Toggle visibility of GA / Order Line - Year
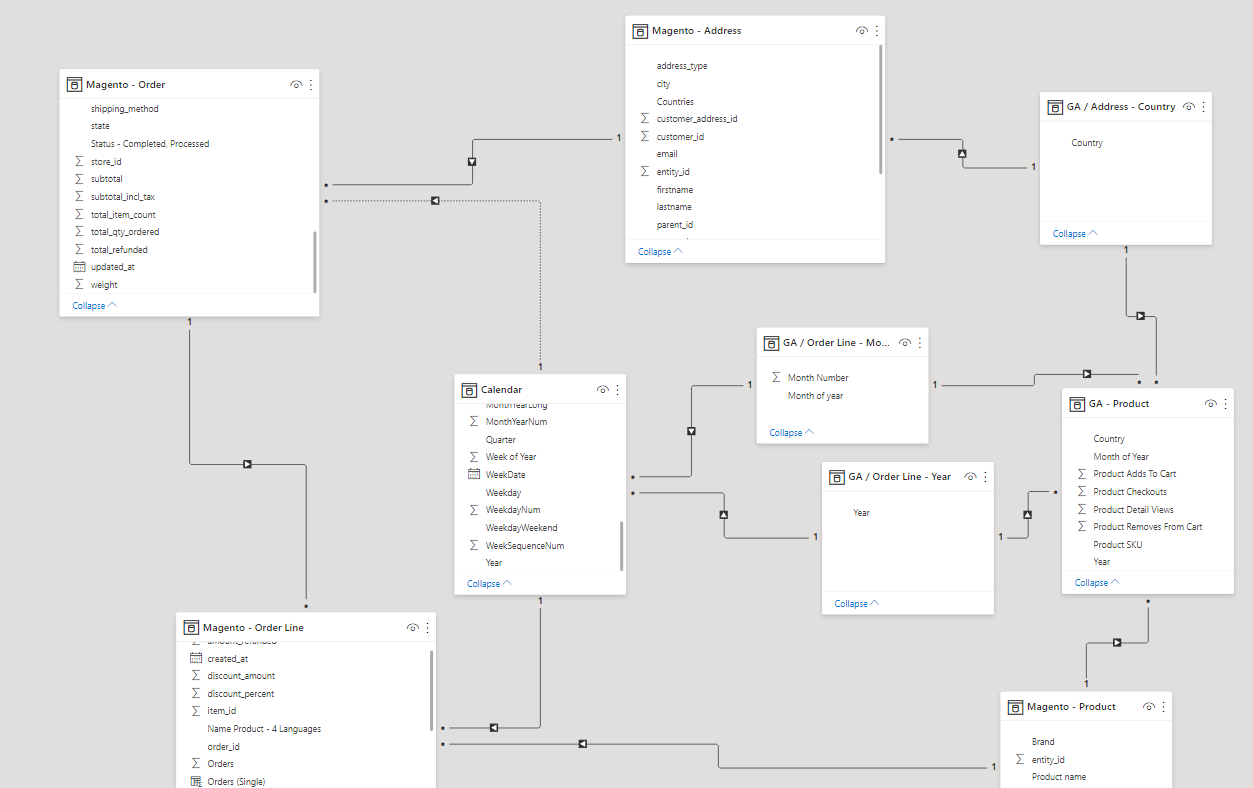The image size is (1253, 788). pyautogui.click(x=971, y=477)
